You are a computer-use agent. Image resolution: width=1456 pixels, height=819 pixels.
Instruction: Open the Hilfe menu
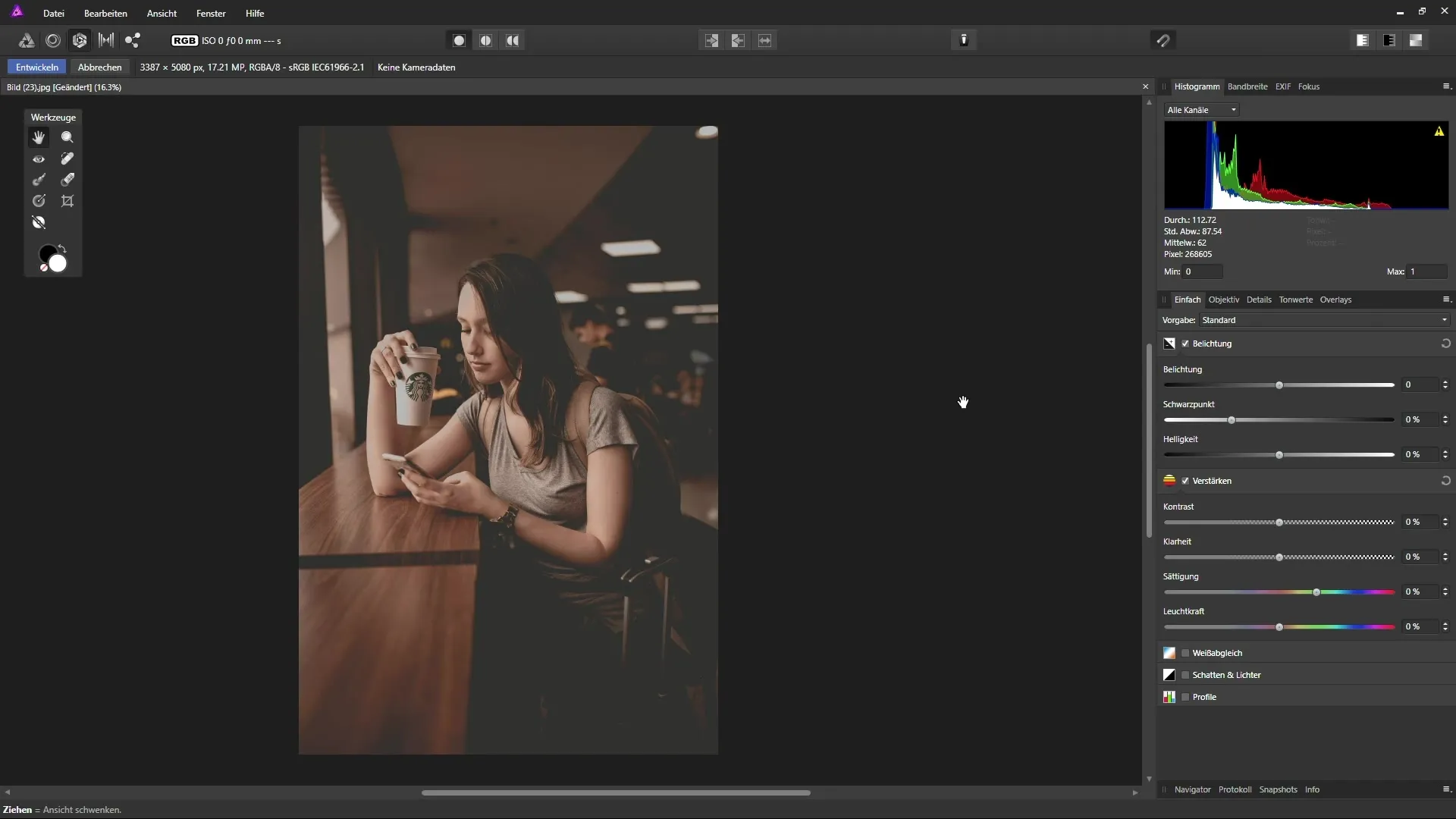pos(255,14)
